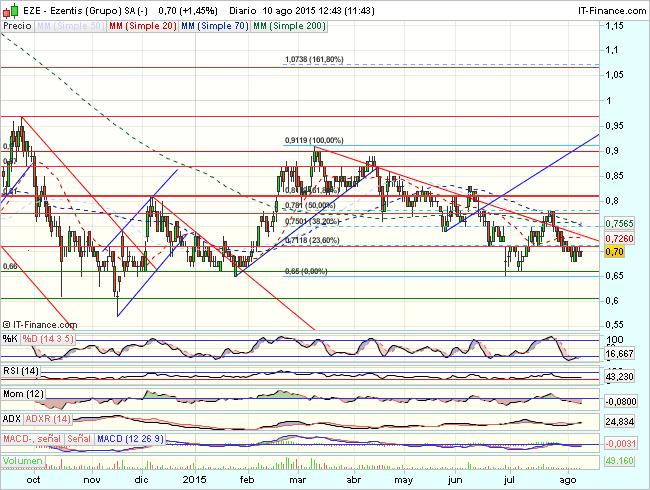The image size is (650, 490).
Task: Click the ADXR (14) indicator label
Action: (x=48, y=419)
